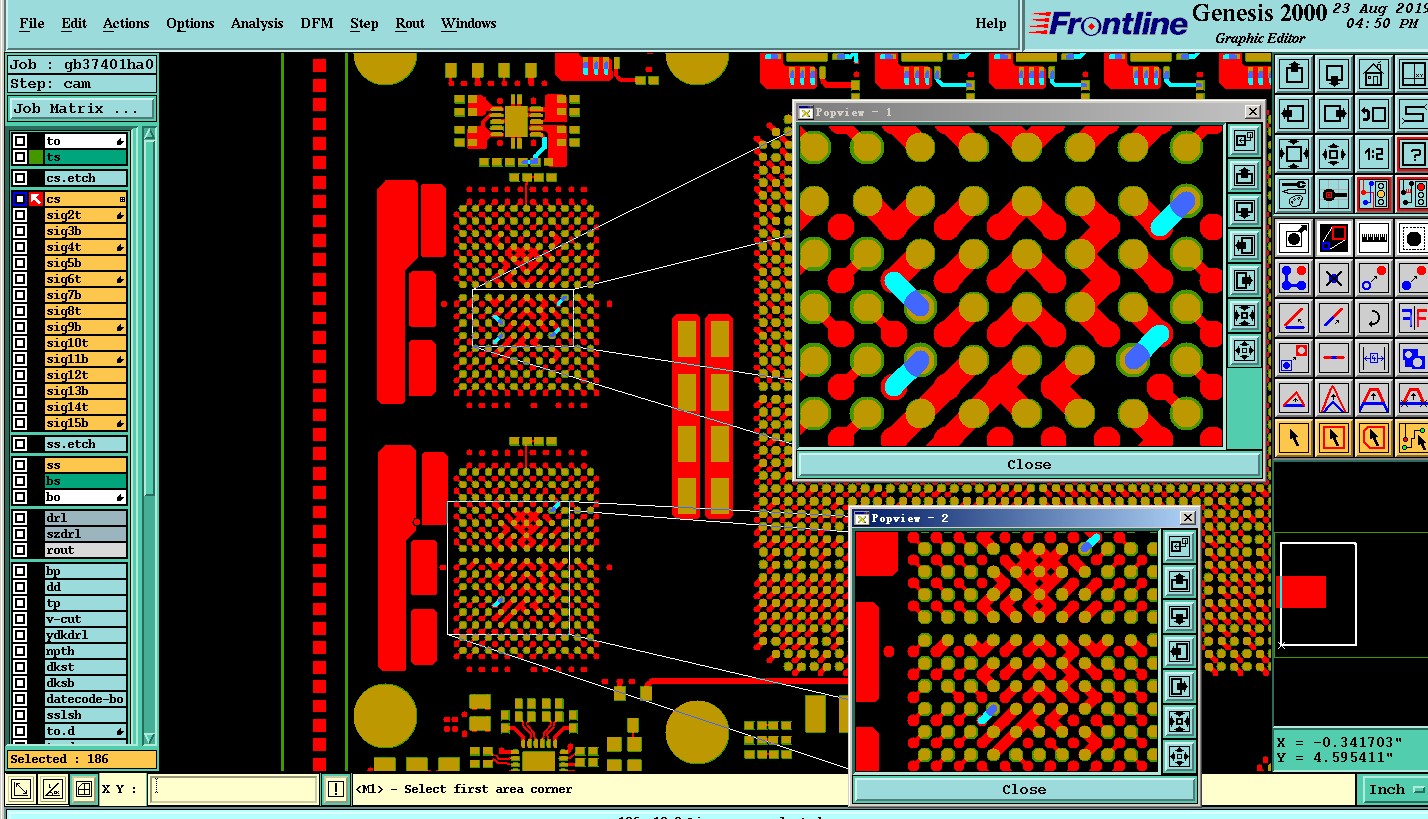Click the green color swatch beside ts layer
This screenshot has height=819, width=1428.
click(x=36, y=157)
